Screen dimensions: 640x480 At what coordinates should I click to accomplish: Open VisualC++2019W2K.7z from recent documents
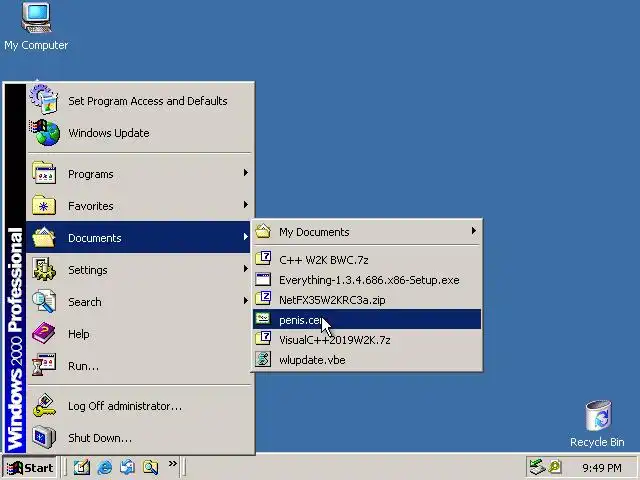pyautogui.click(x=367, y=340)
